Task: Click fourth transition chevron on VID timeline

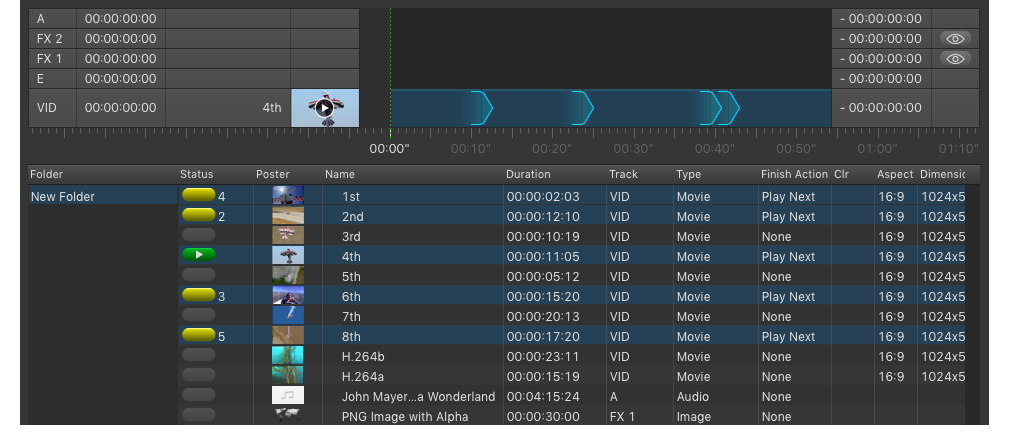Action: 729,107
